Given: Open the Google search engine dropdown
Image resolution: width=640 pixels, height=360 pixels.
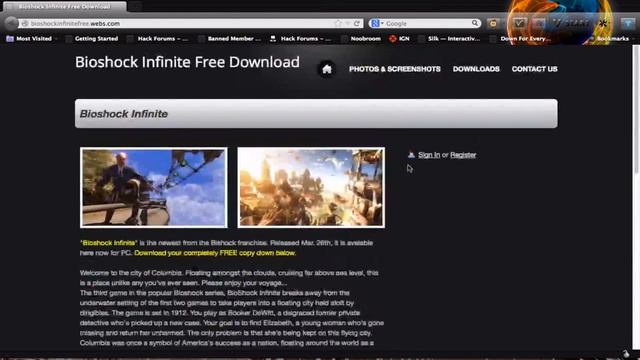Looking at the screenshot, I should (x=377, y=23).
